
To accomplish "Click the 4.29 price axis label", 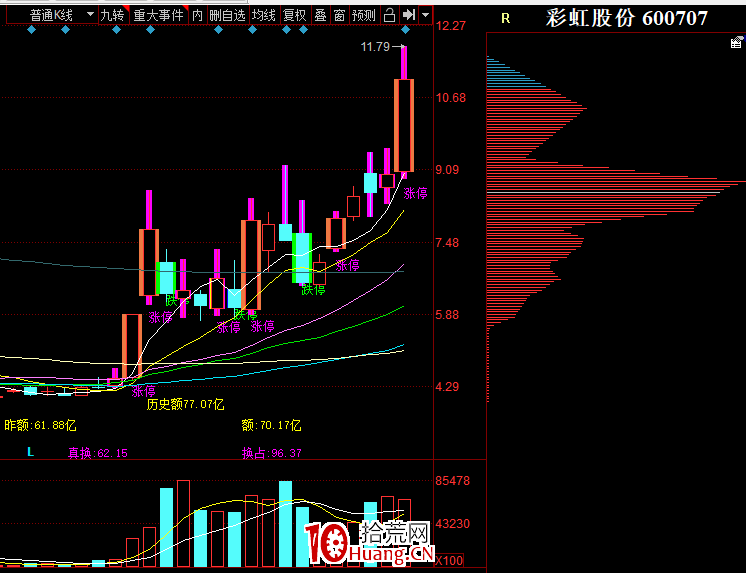I will pyautogui.click(x=447, y=386).
